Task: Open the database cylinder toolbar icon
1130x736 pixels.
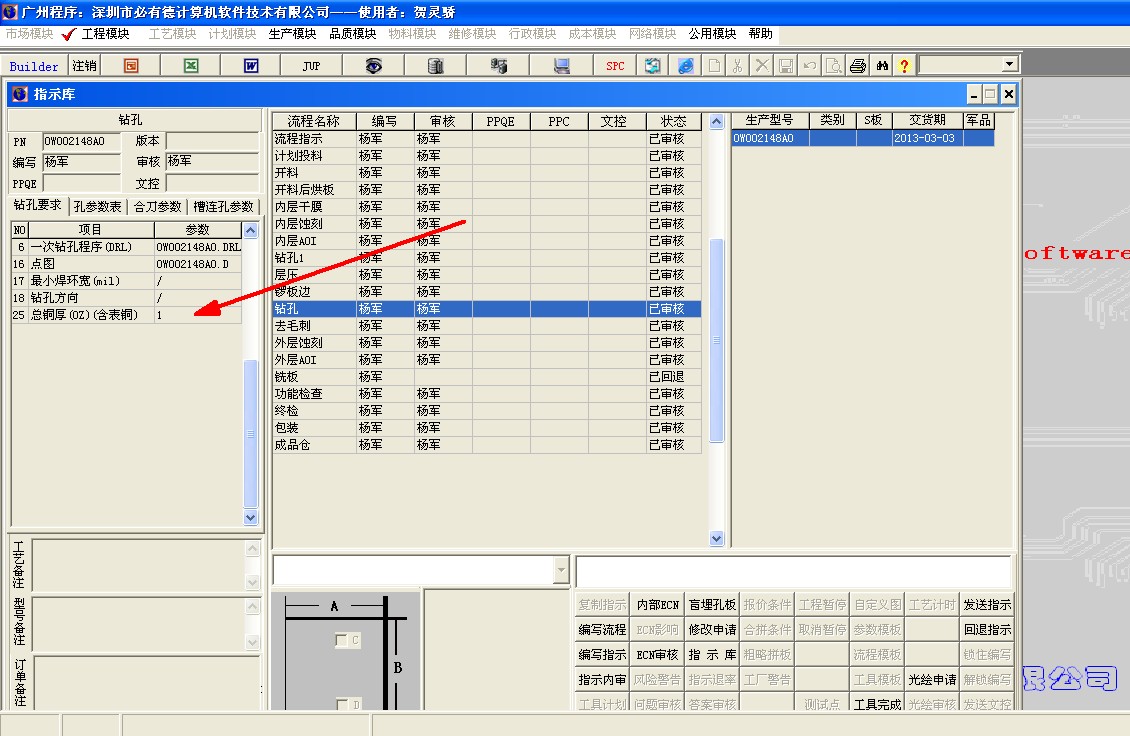Action: [x=435, y=66]
